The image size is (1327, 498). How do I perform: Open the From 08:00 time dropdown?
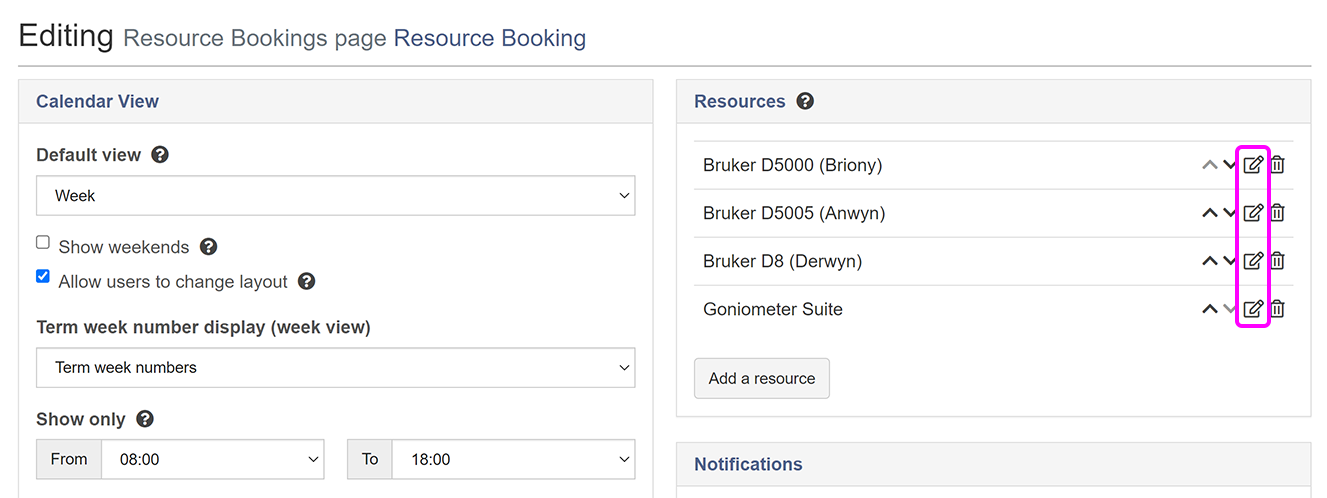212,460
